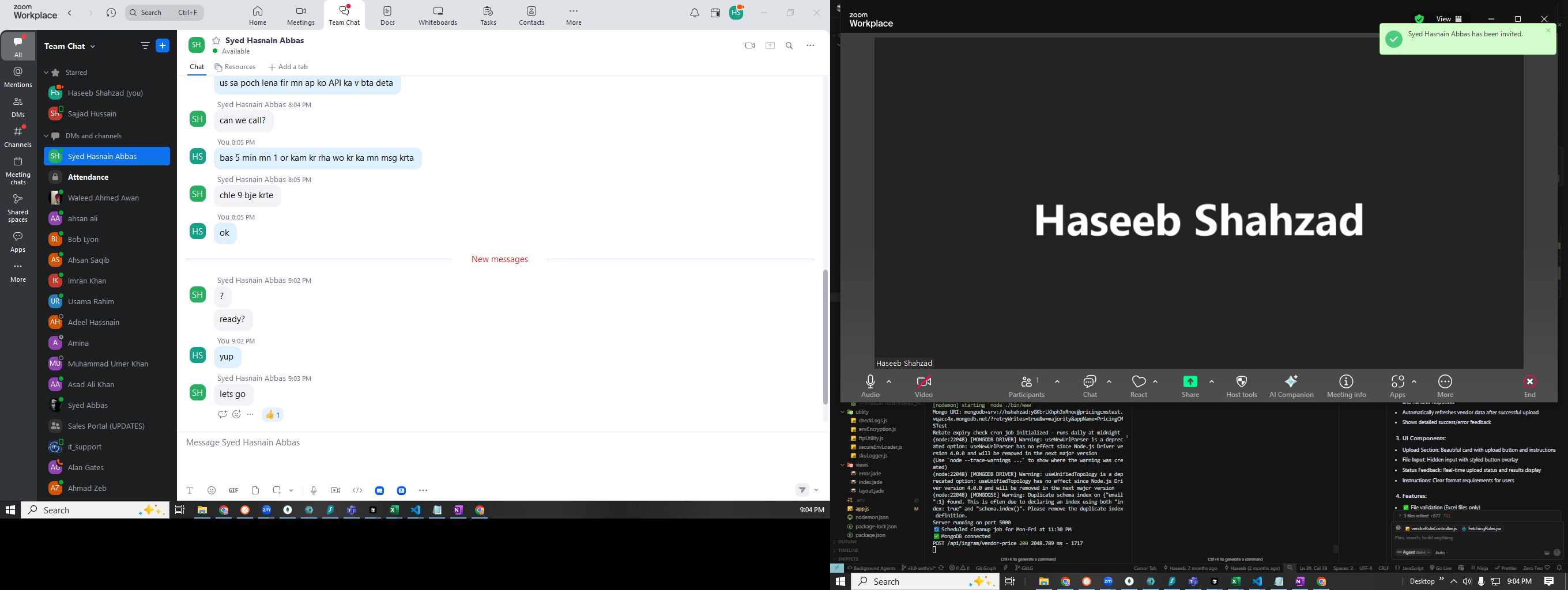Expand share options arrow

click(1211, 381)
